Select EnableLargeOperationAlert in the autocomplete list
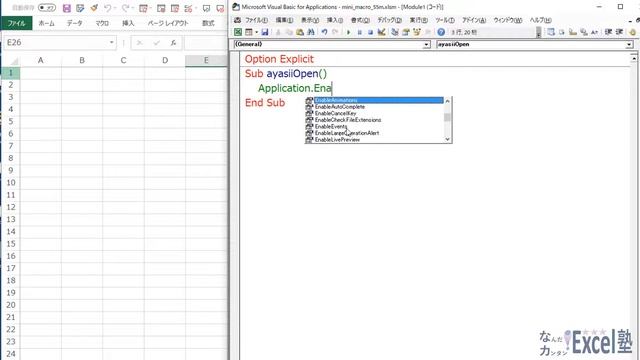Screen dimensions: 640x360 pos(374,133)
